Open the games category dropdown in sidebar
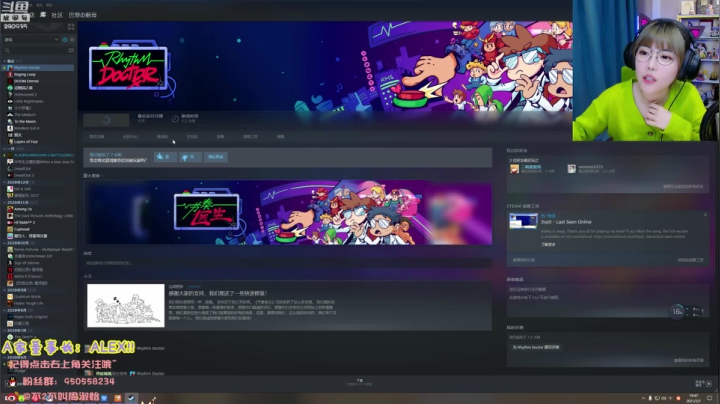720x404 pixels. [x=31, y=40]
